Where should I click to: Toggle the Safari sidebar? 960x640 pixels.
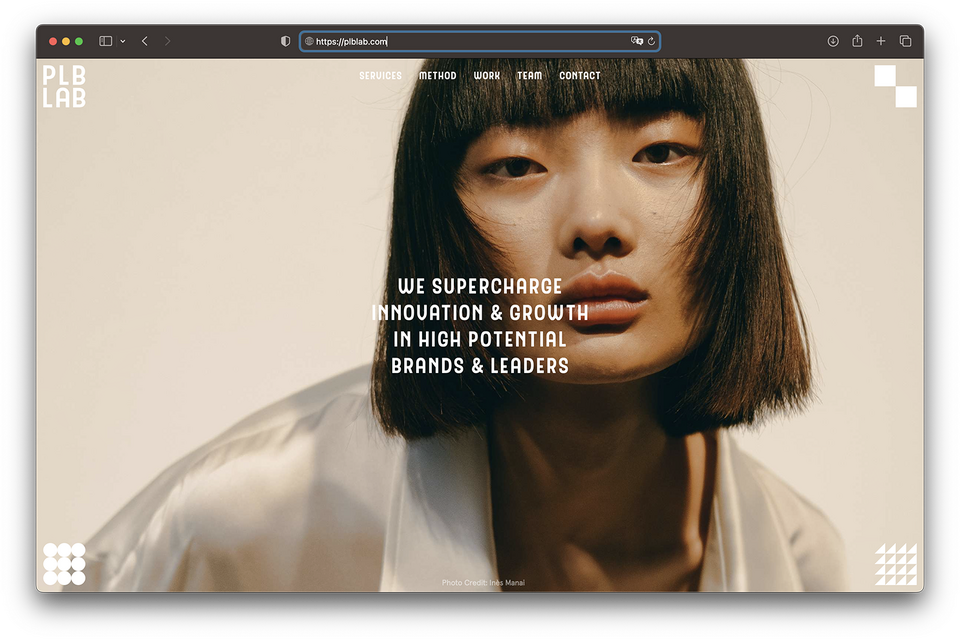[x=106, y=41]
